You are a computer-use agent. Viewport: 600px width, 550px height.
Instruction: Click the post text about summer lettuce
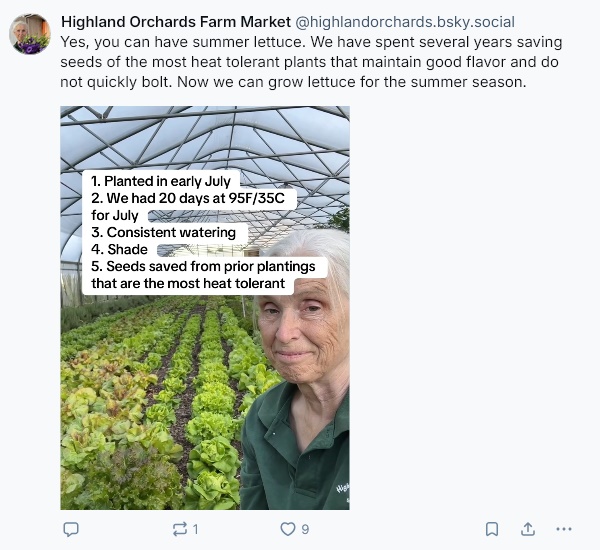point(310,62)
